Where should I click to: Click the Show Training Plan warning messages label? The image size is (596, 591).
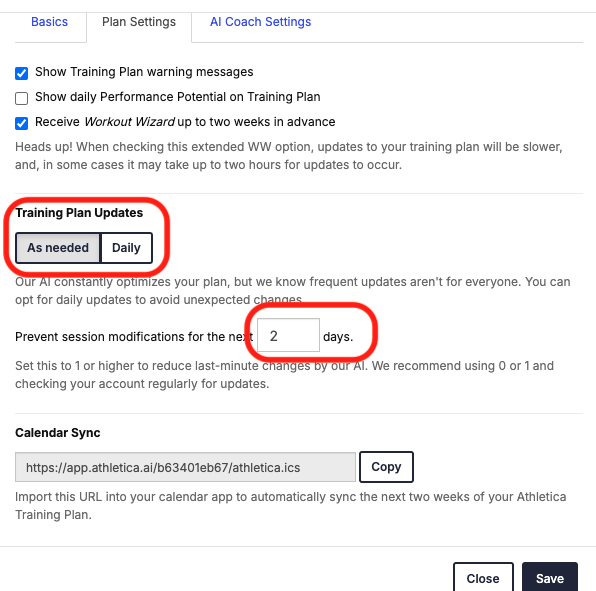tap(144, 72)
